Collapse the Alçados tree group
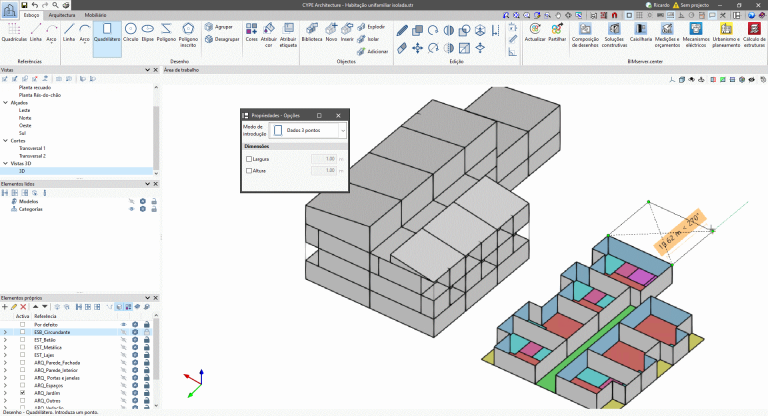 click(x=5, y=103)
